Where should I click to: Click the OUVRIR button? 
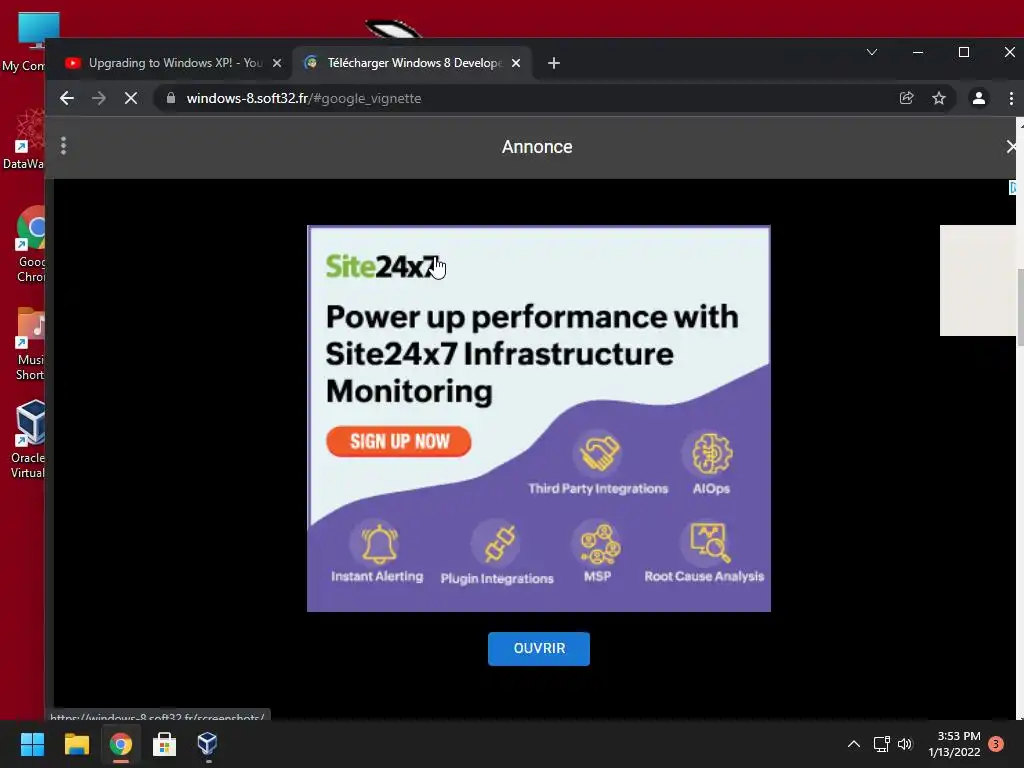pyautogui.click(x=539, y=648)
